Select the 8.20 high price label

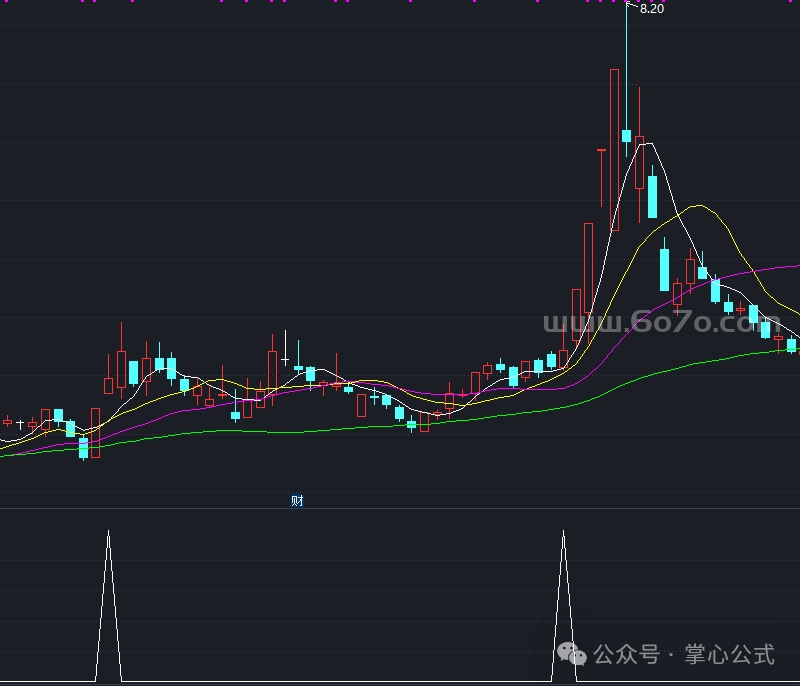[652, 9]
